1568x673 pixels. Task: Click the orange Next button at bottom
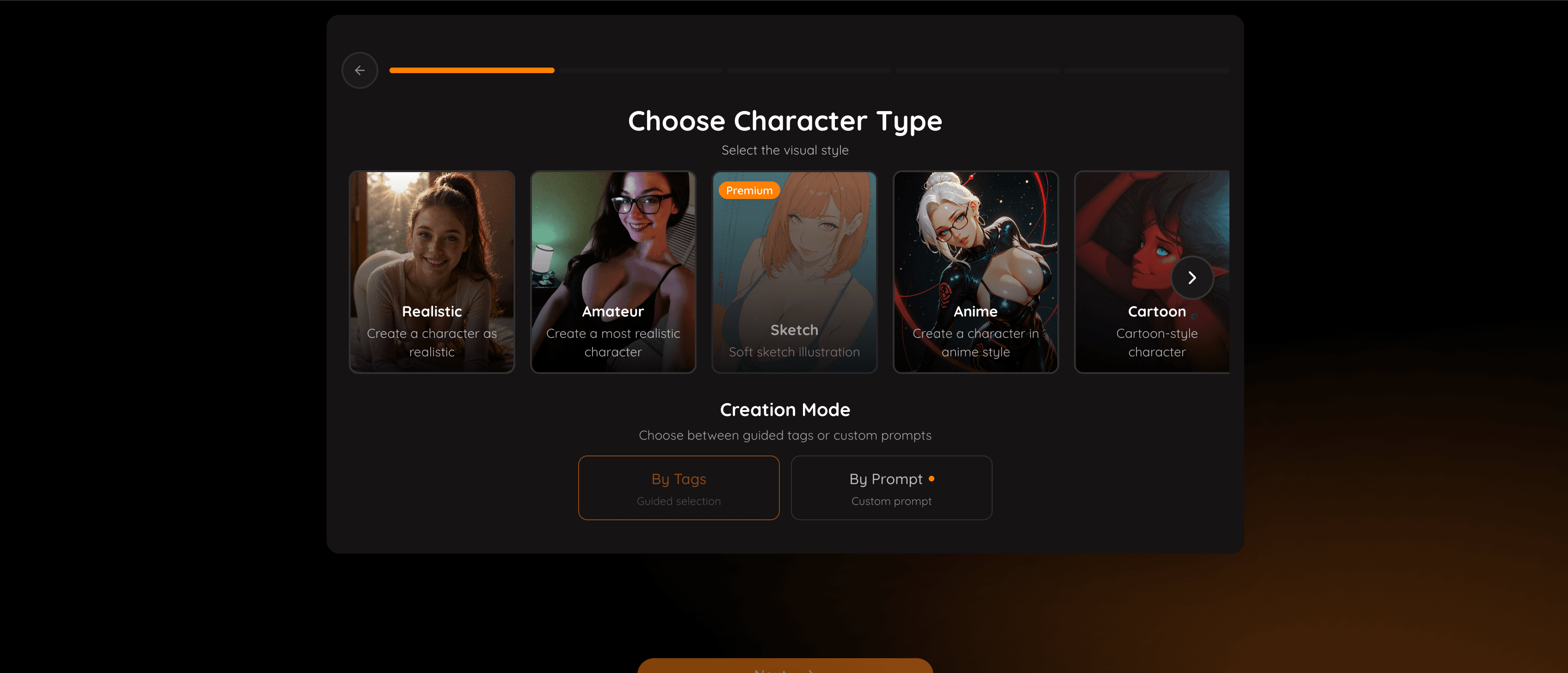pos(785,667)
